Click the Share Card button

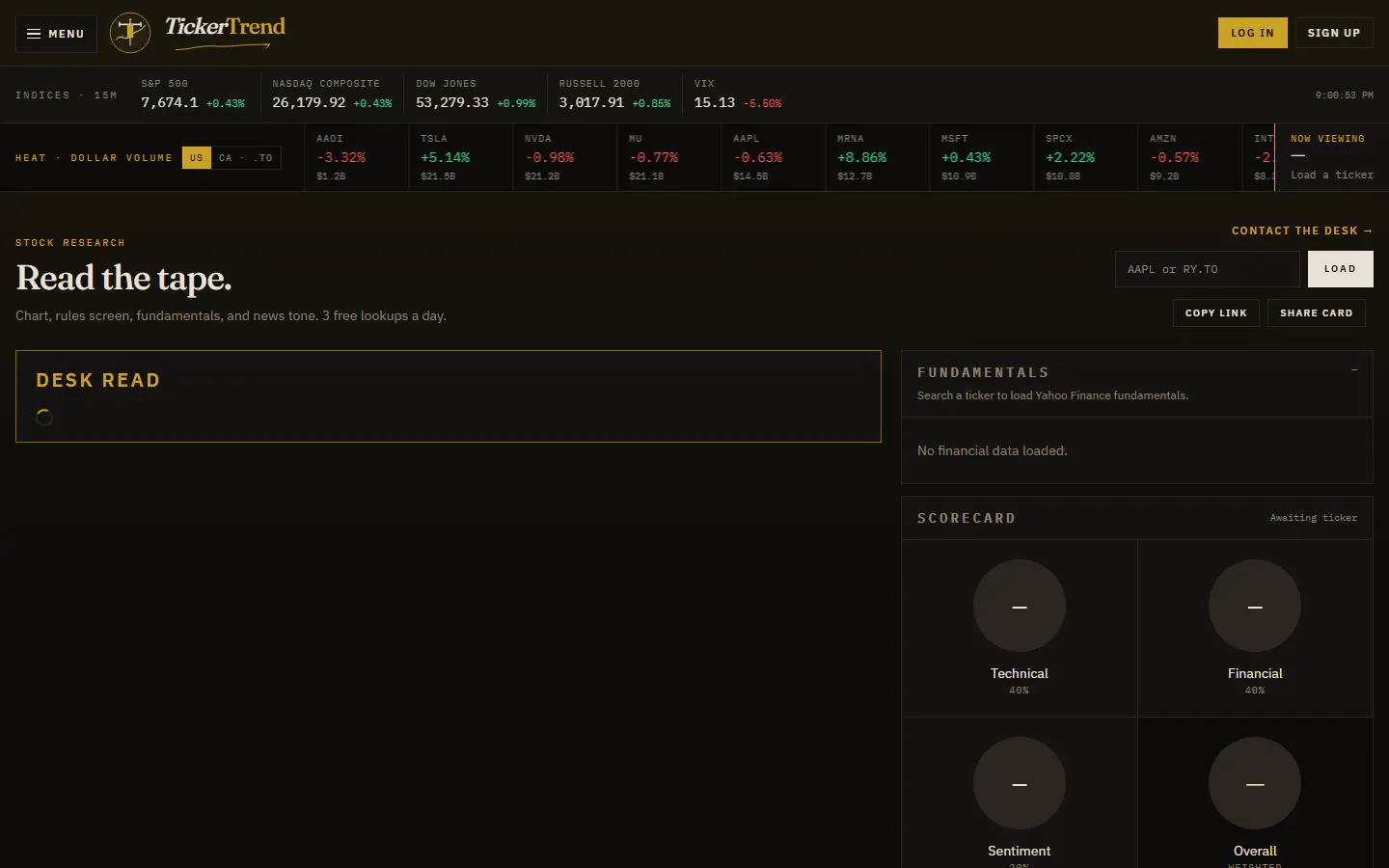pyautogui.click(x=1316, y=312)
